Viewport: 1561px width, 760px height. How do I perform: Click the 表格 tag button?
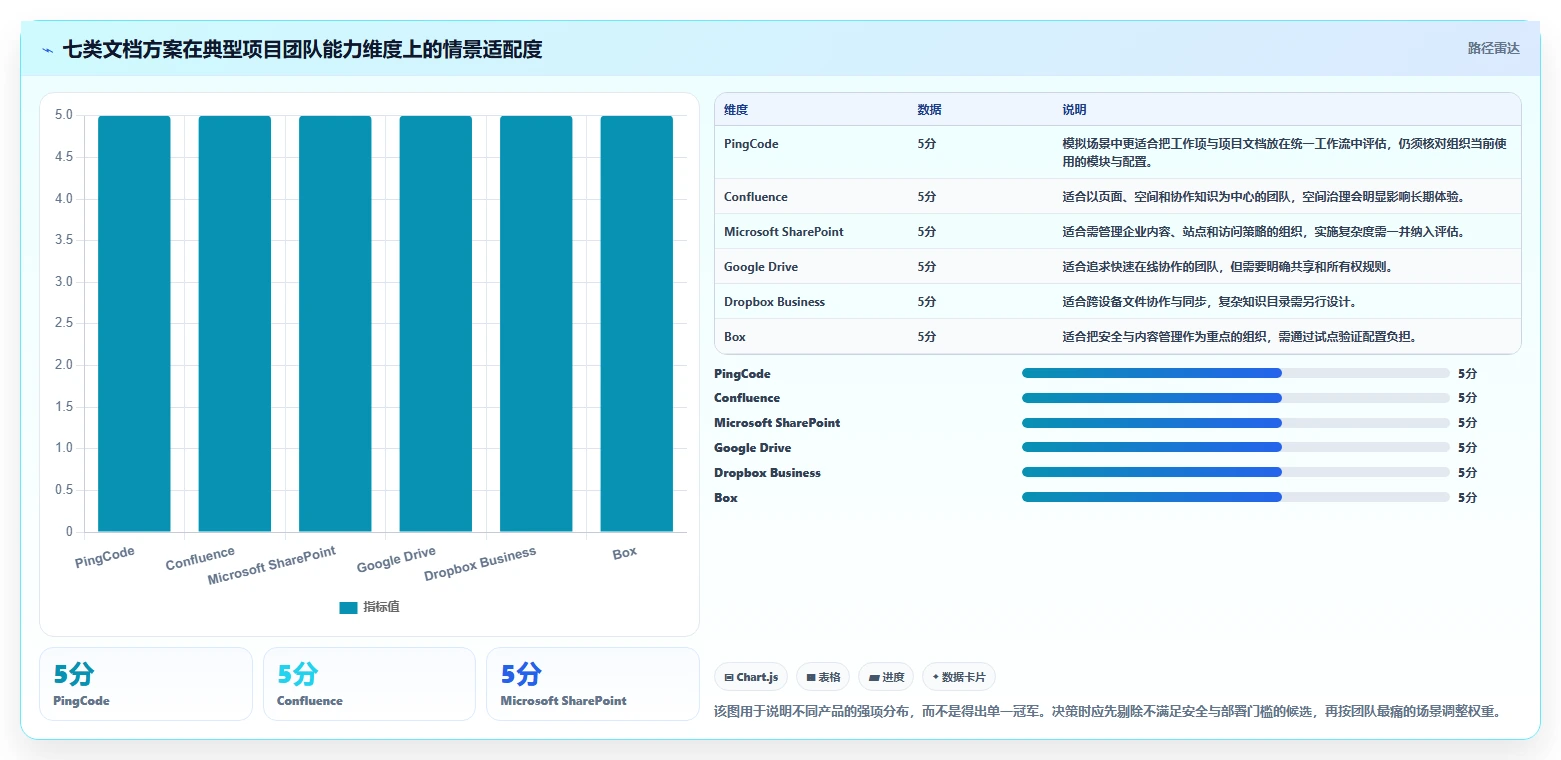(823, 677)
